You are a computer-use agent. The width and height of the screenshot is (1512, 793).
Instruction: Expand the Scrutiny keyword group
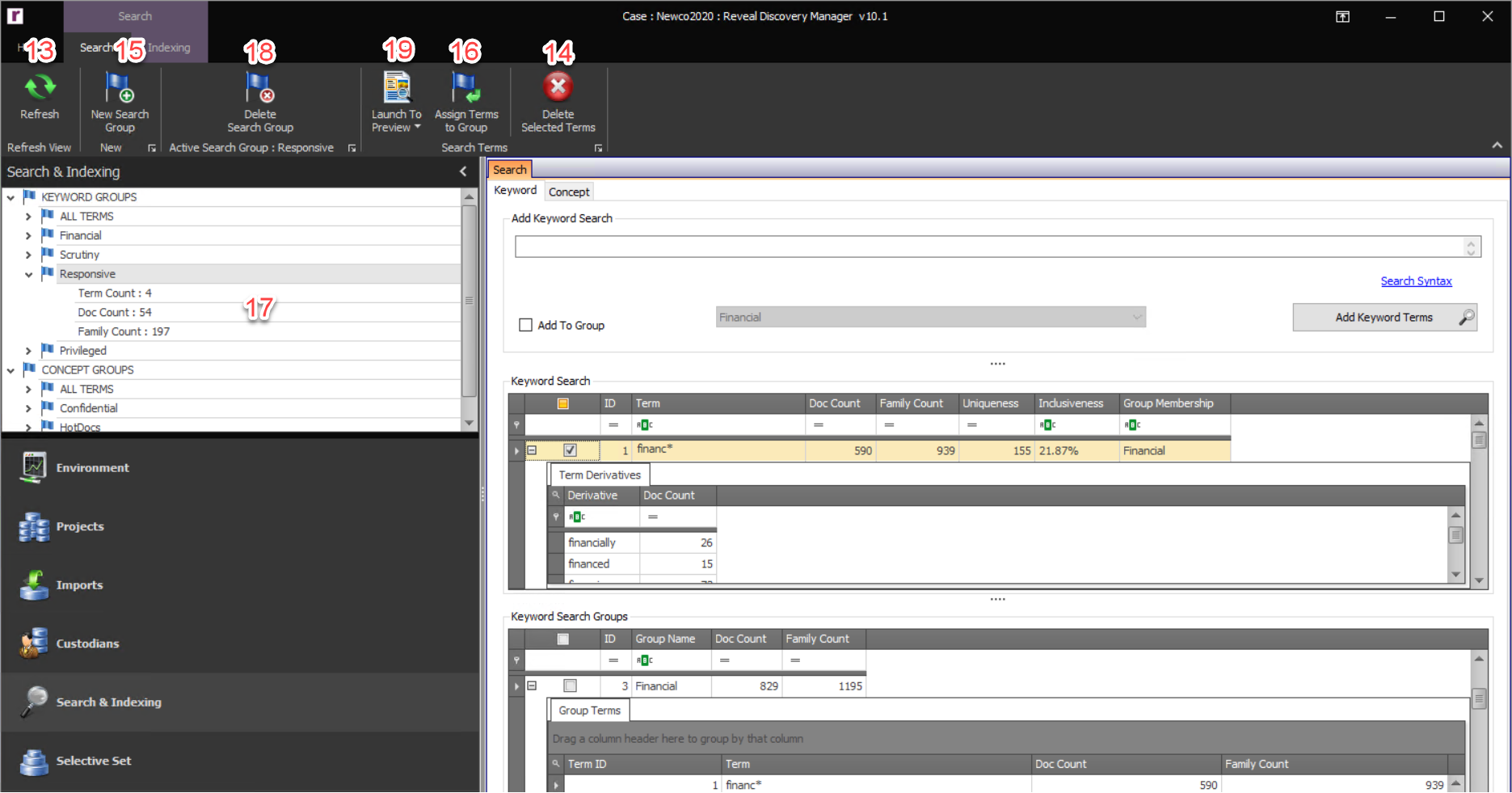[28, 255]
